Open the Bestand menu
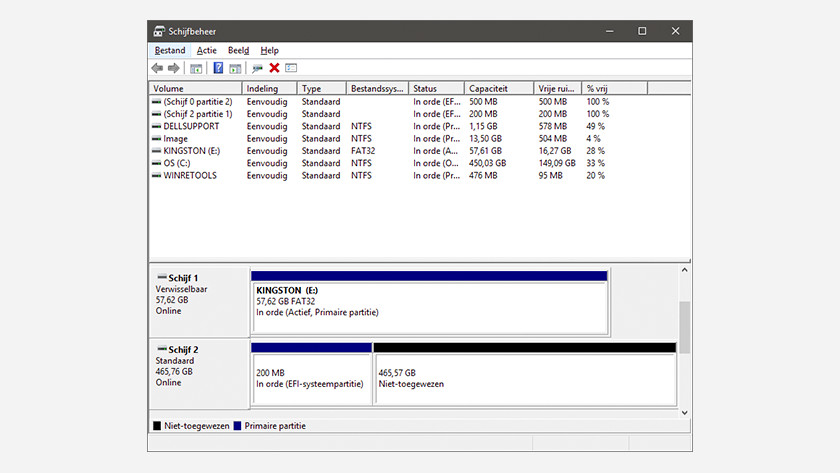Image resolution: width=840 pixels, height=473 pixels. [x=170, y=50]
